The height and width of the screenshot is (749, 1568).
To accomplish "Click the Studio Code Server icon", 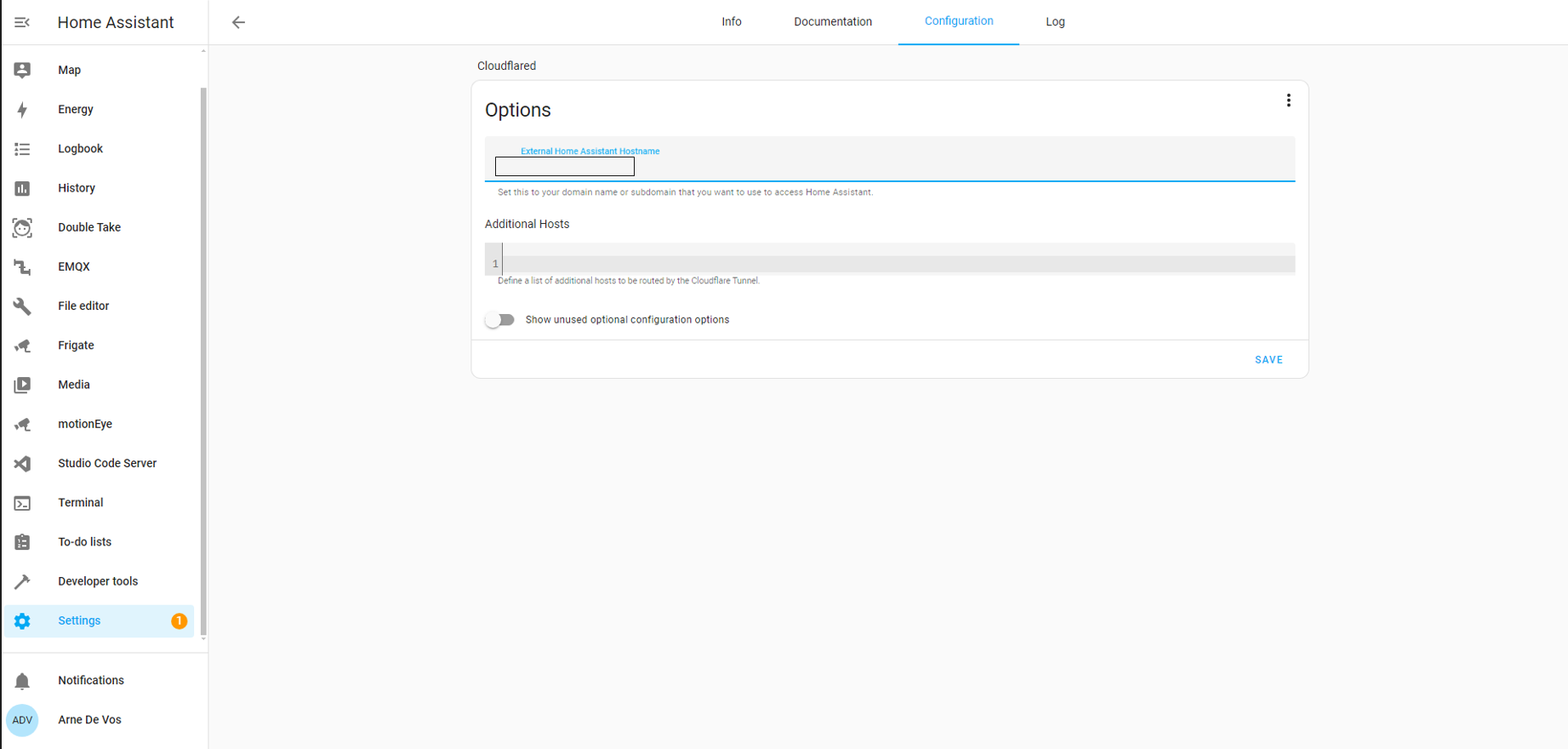I will click(x=22, y=463).
